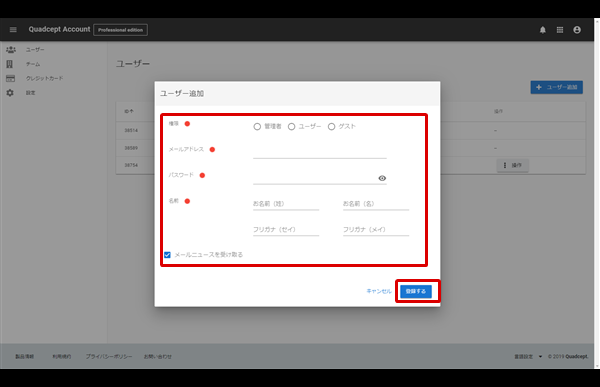The height and width of the screenshot is (387, 600).
Task: Click the プライバシーポリシー footer link
Action: pos(109,356)
